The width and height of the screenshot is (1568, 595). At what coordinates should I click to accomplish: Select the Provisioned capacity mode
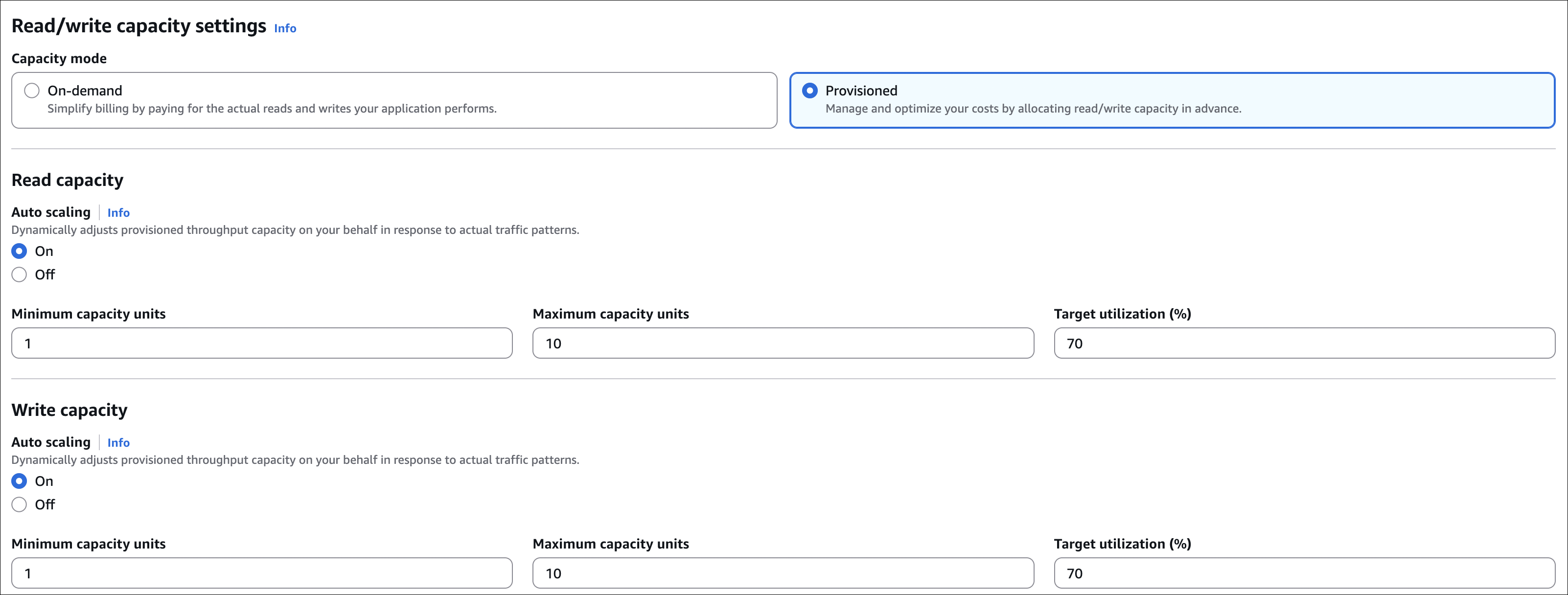point(809,90)
